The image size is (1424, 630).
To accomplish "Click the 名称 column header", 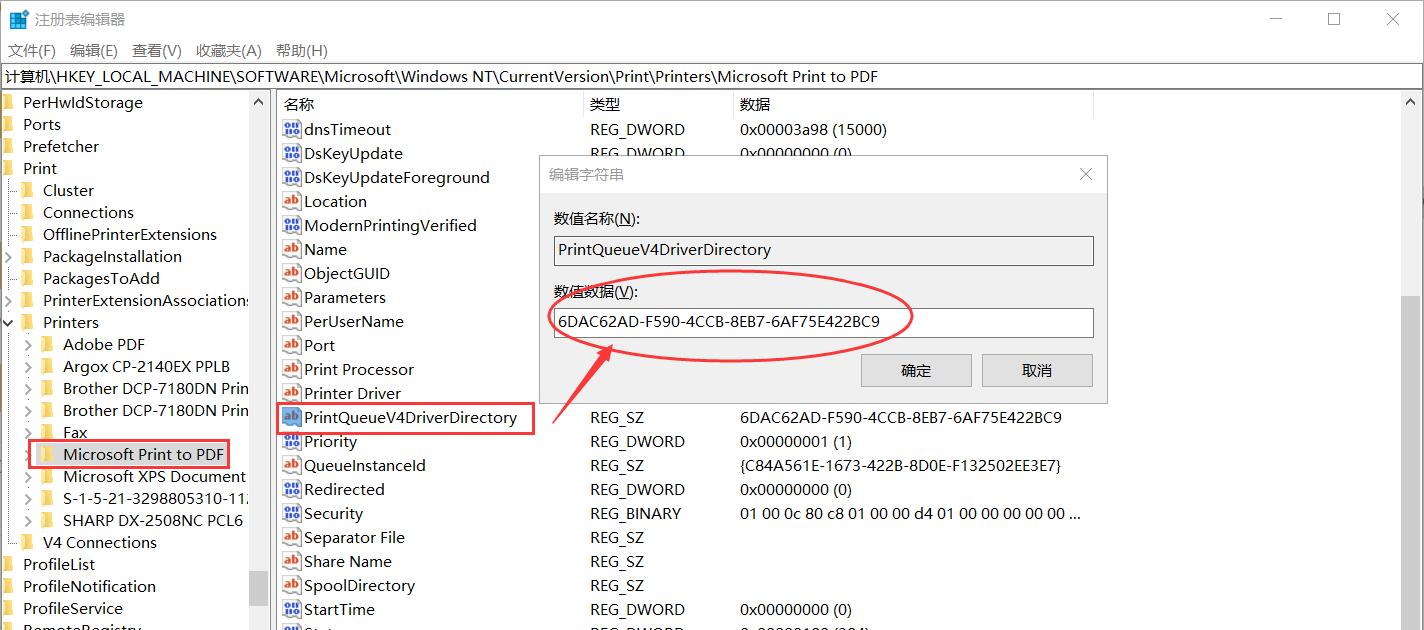I will pyautogui.click(x=299, y=104).
